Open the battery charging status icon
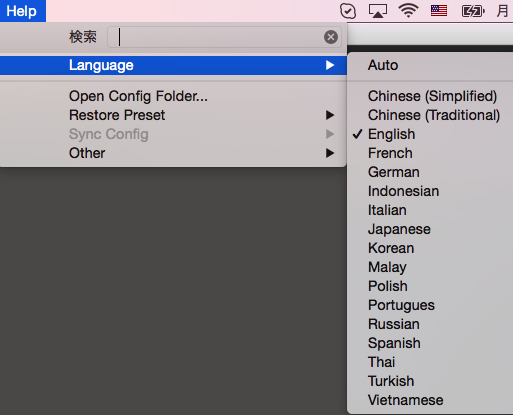This screenshot has height=415, width=513. [473, 11]
